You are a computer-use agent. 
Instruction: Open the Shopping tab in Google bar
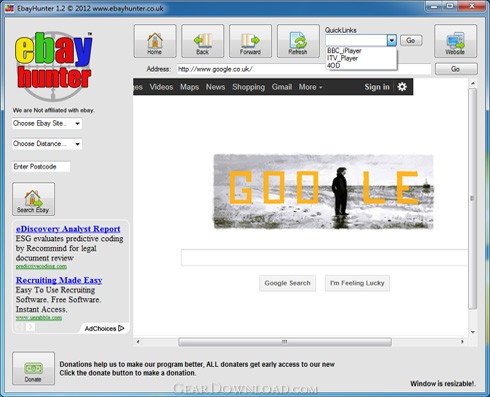pyautogui.click(x=248, y=87)
